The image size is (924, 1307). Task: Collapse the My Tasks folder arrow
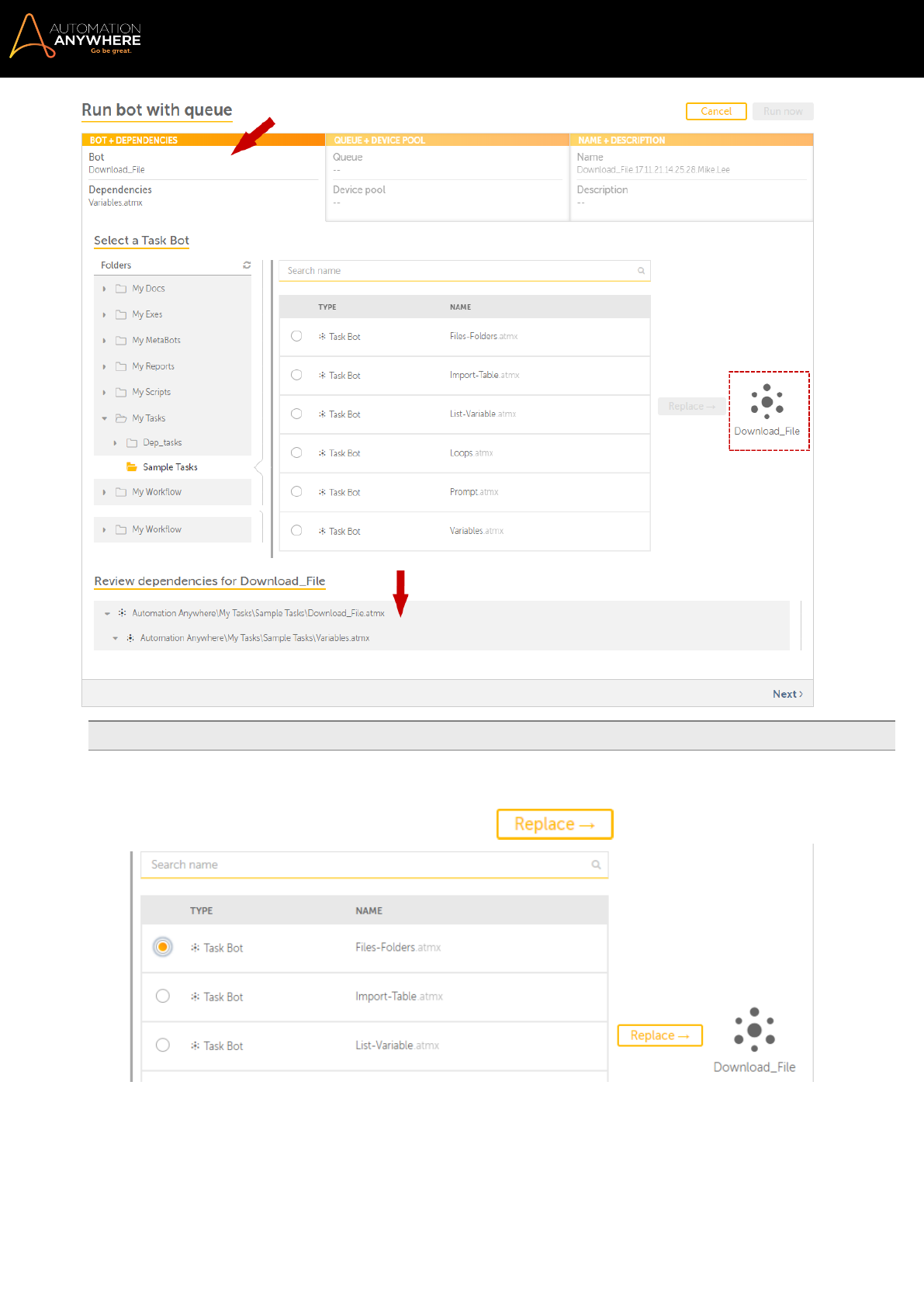[x=105, y=418]
